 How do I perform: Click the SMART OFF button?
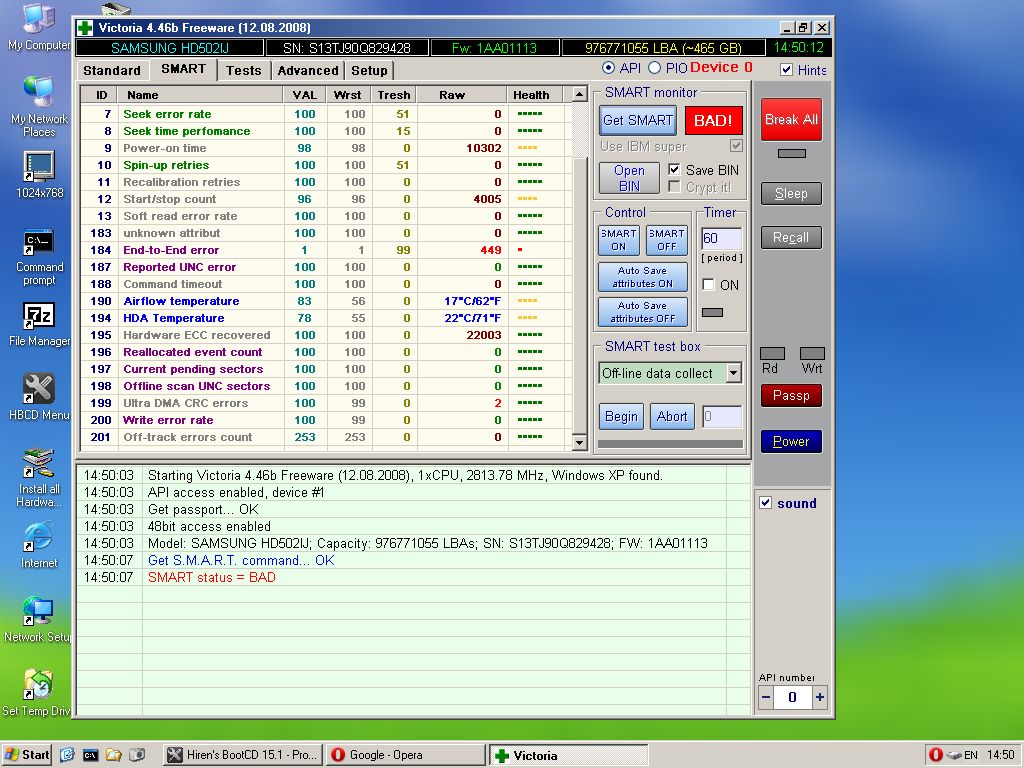point(667,240)
